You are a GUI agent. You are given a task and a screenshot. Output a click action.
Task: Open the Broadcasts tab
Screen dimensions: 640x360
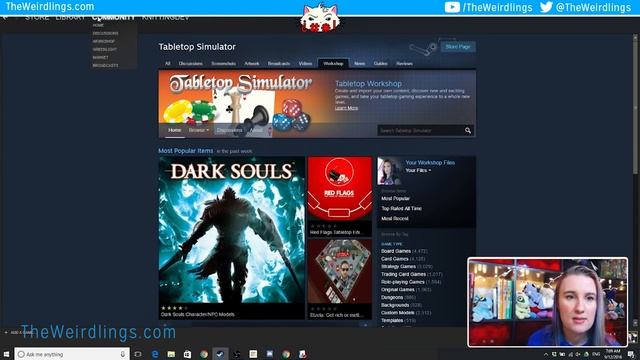point(279,63)
